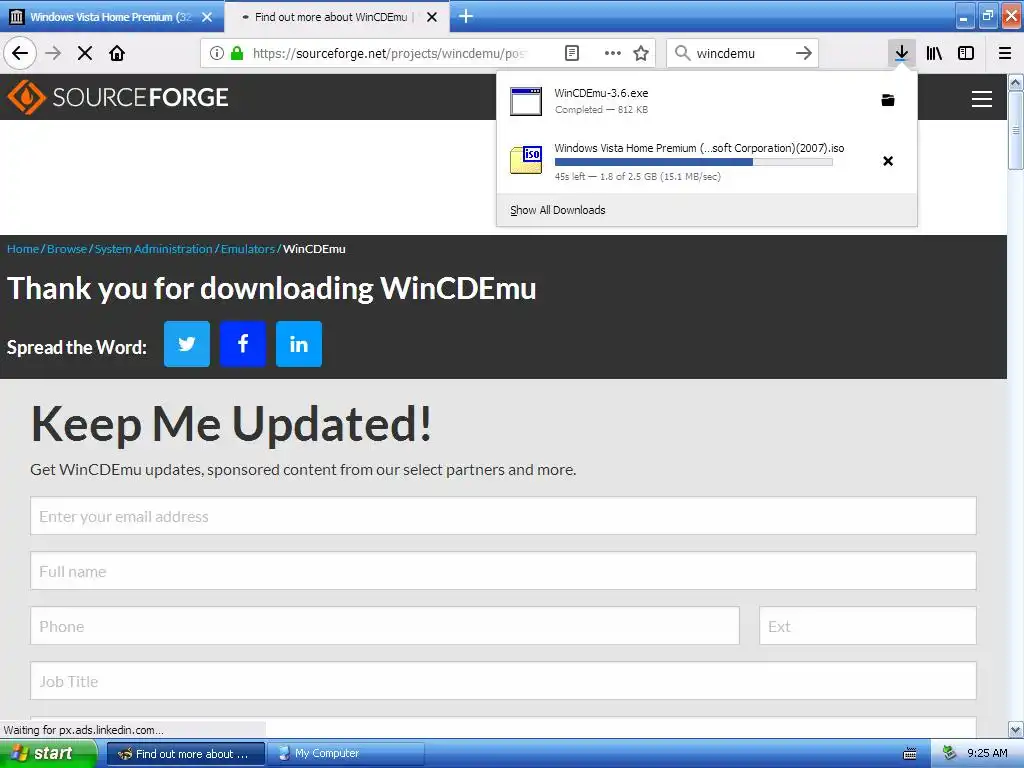Open System Administration breadcrumb link
The width and height of the screenshot is (1024, 768).
153,249
